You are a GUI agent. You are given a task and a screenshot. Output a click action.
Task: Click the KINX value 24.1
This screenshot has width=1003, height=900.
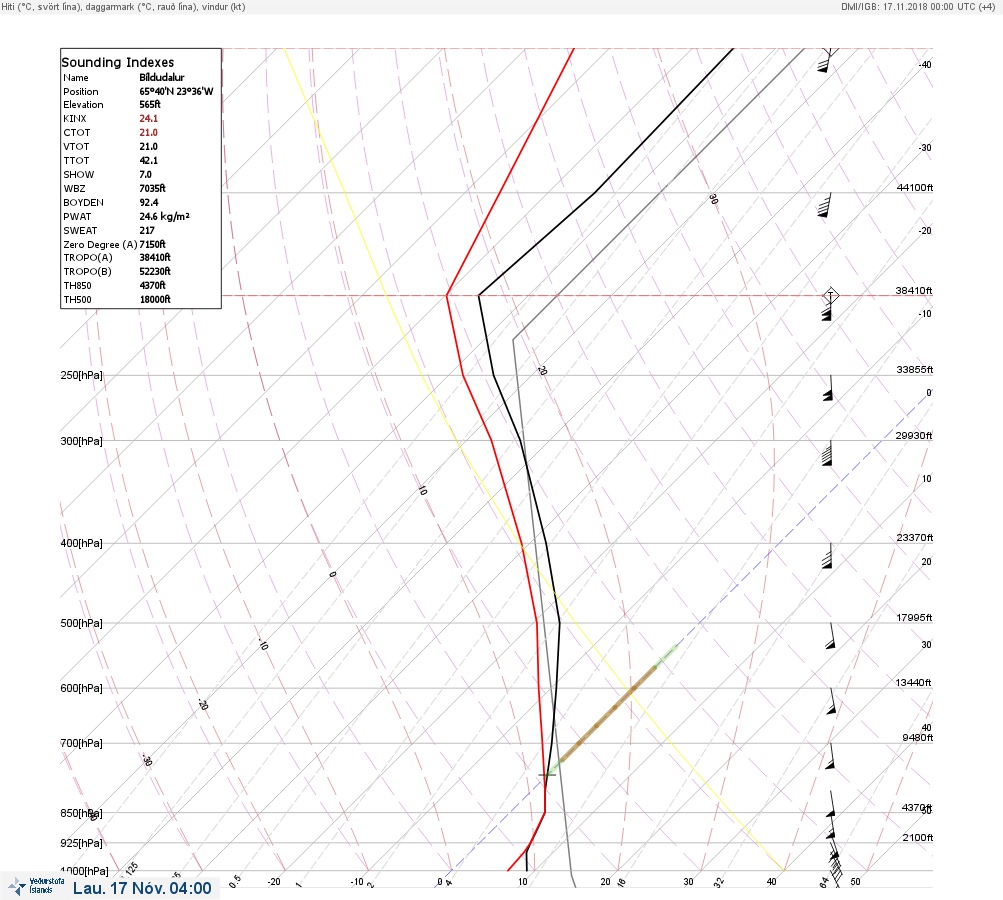click(x=148, y=118)
